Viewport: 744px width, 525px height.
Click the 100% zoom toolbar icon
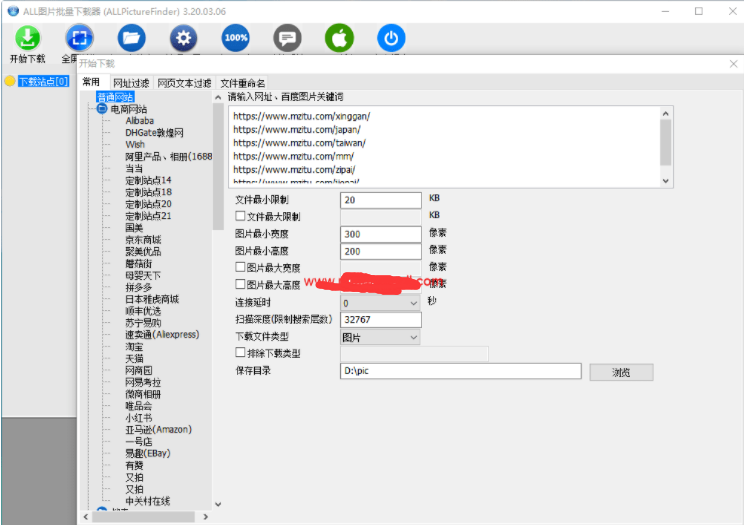235,38
